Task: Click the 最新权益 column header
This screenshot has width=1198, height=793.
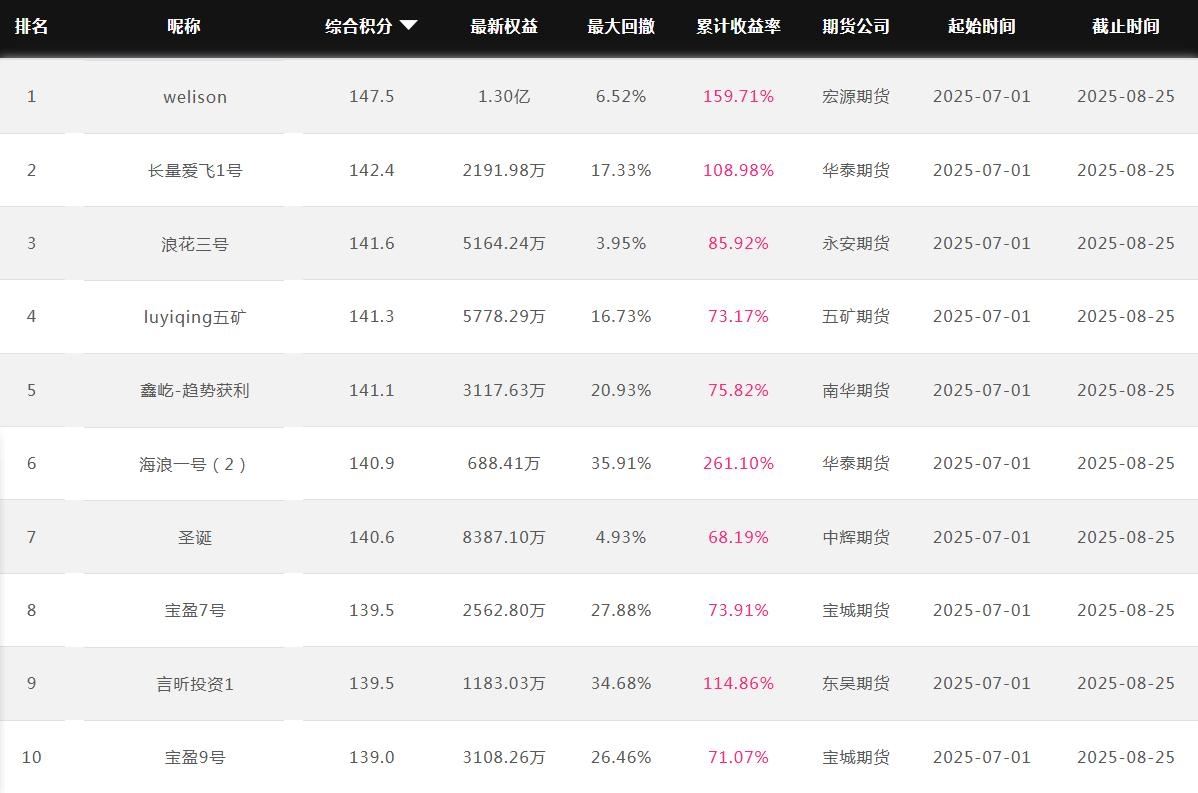Action: pyautogui.click(x=503, y=26)
